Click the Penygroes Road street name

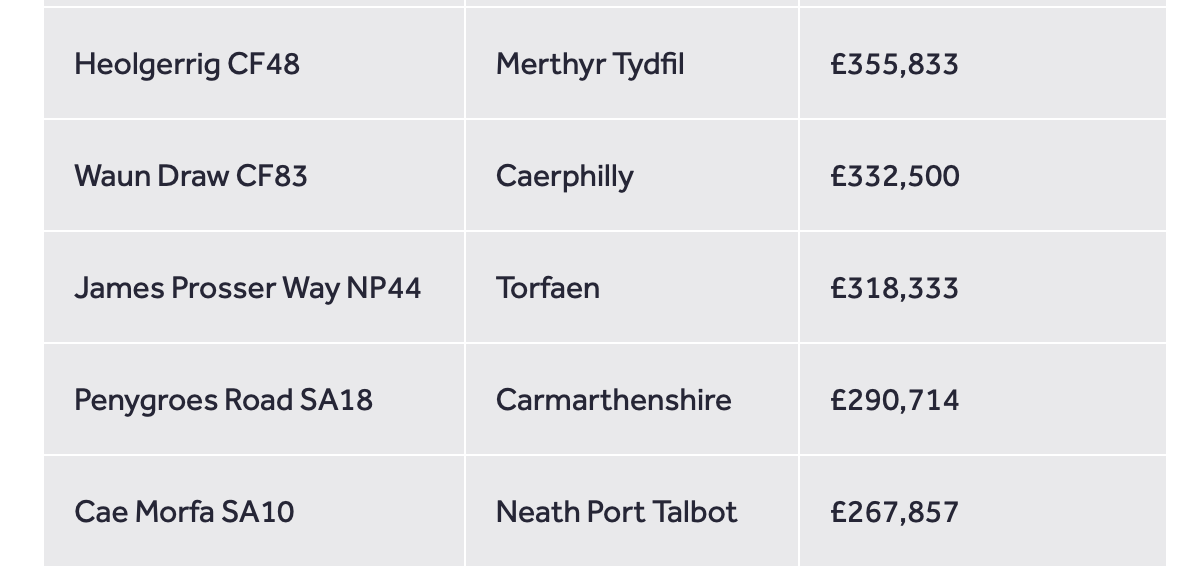coord(184,401)
